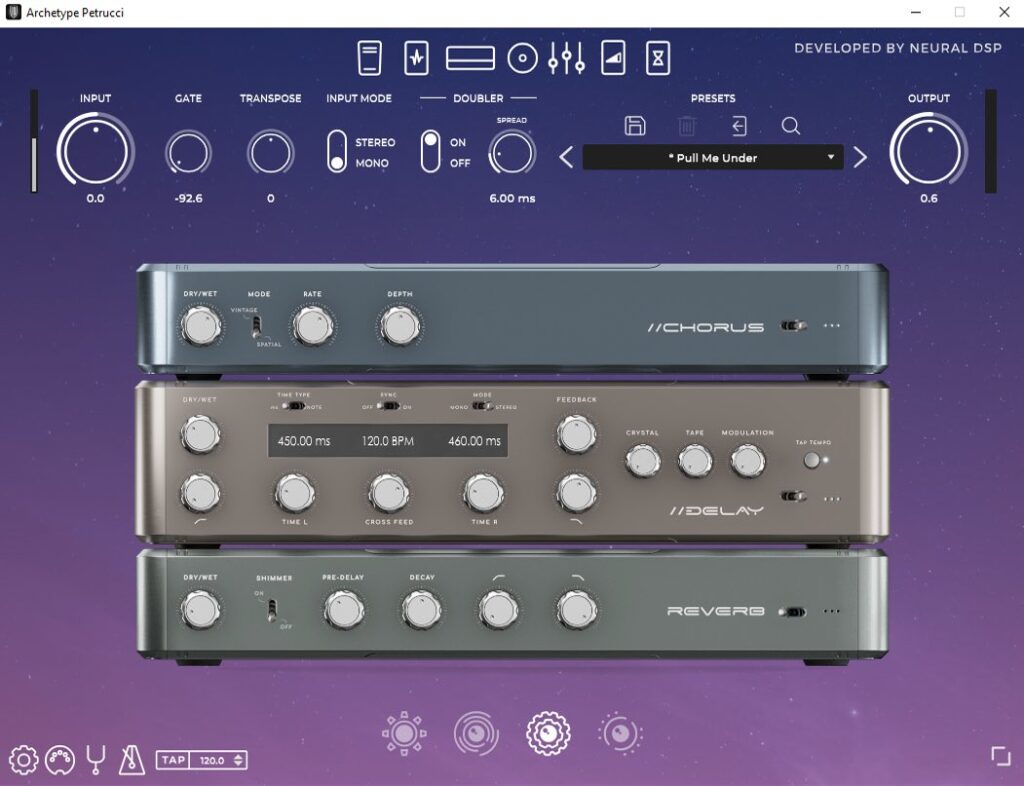Delete preset with trash icon
This screenshot has width=1024, height=786.
[x=686, y=125]
